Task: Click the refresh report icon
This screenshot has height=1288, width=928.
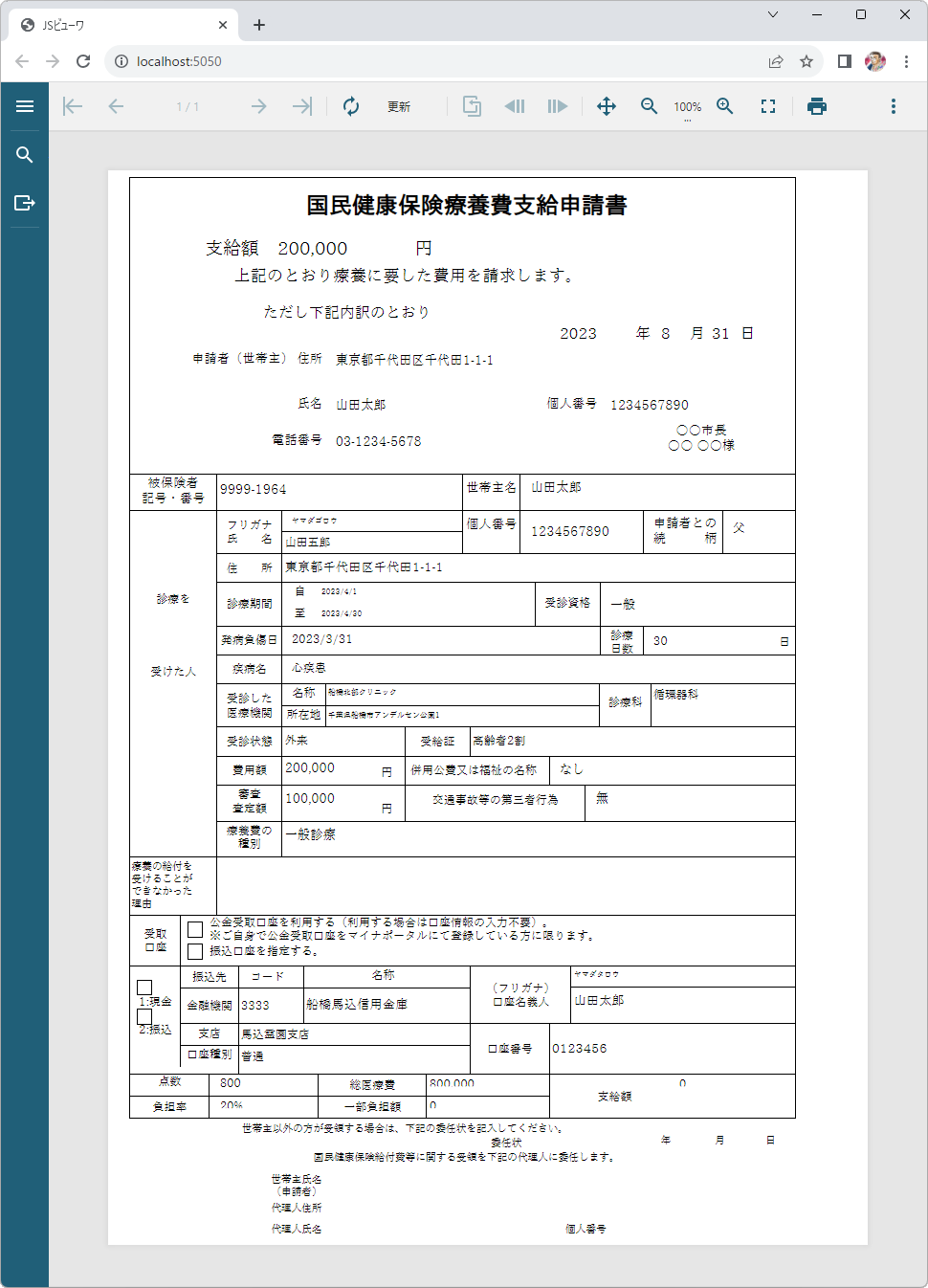Action: 351,106
